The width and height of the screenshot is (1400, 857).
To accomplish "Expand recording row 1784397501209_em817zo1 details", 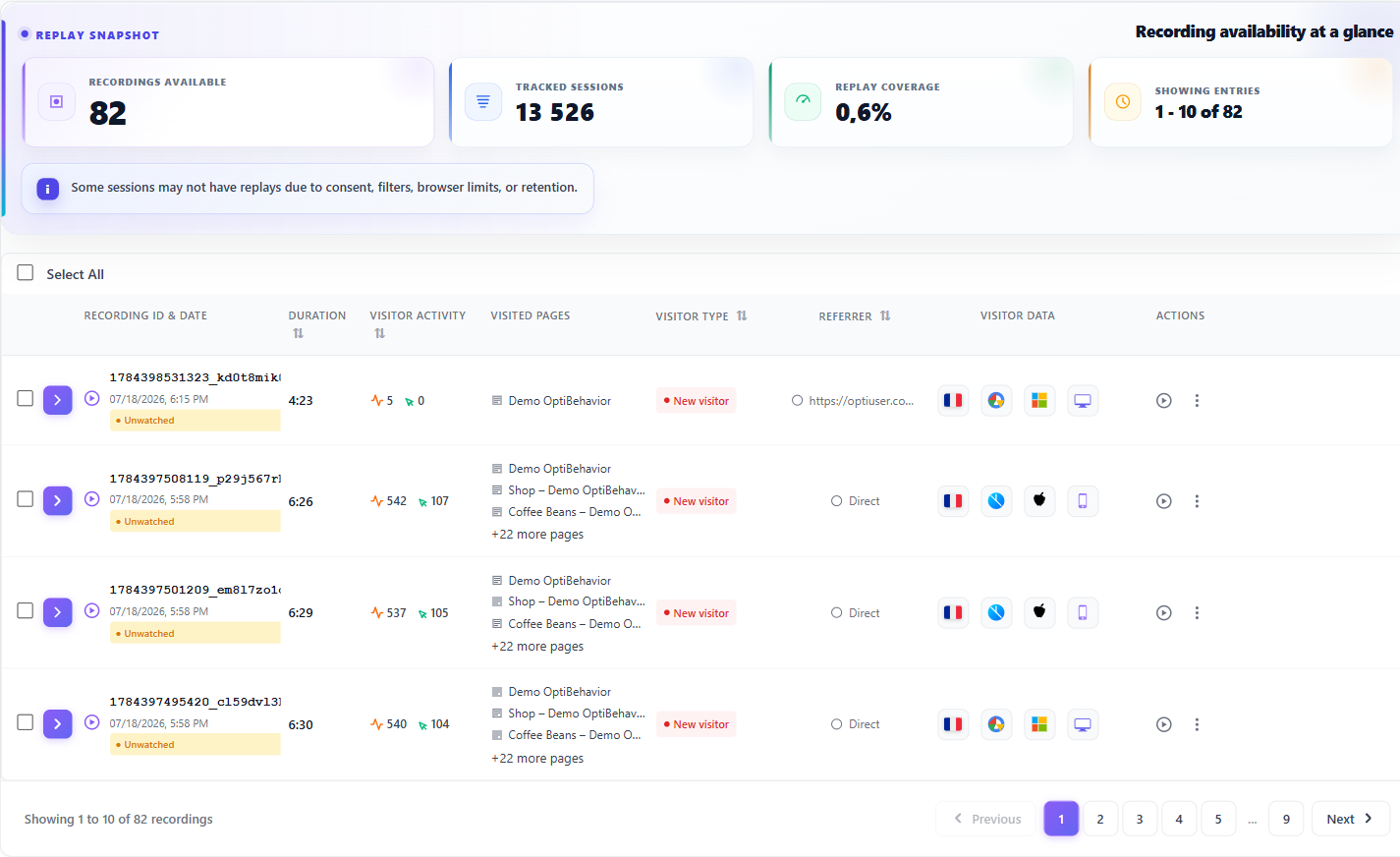I will 58,612.
